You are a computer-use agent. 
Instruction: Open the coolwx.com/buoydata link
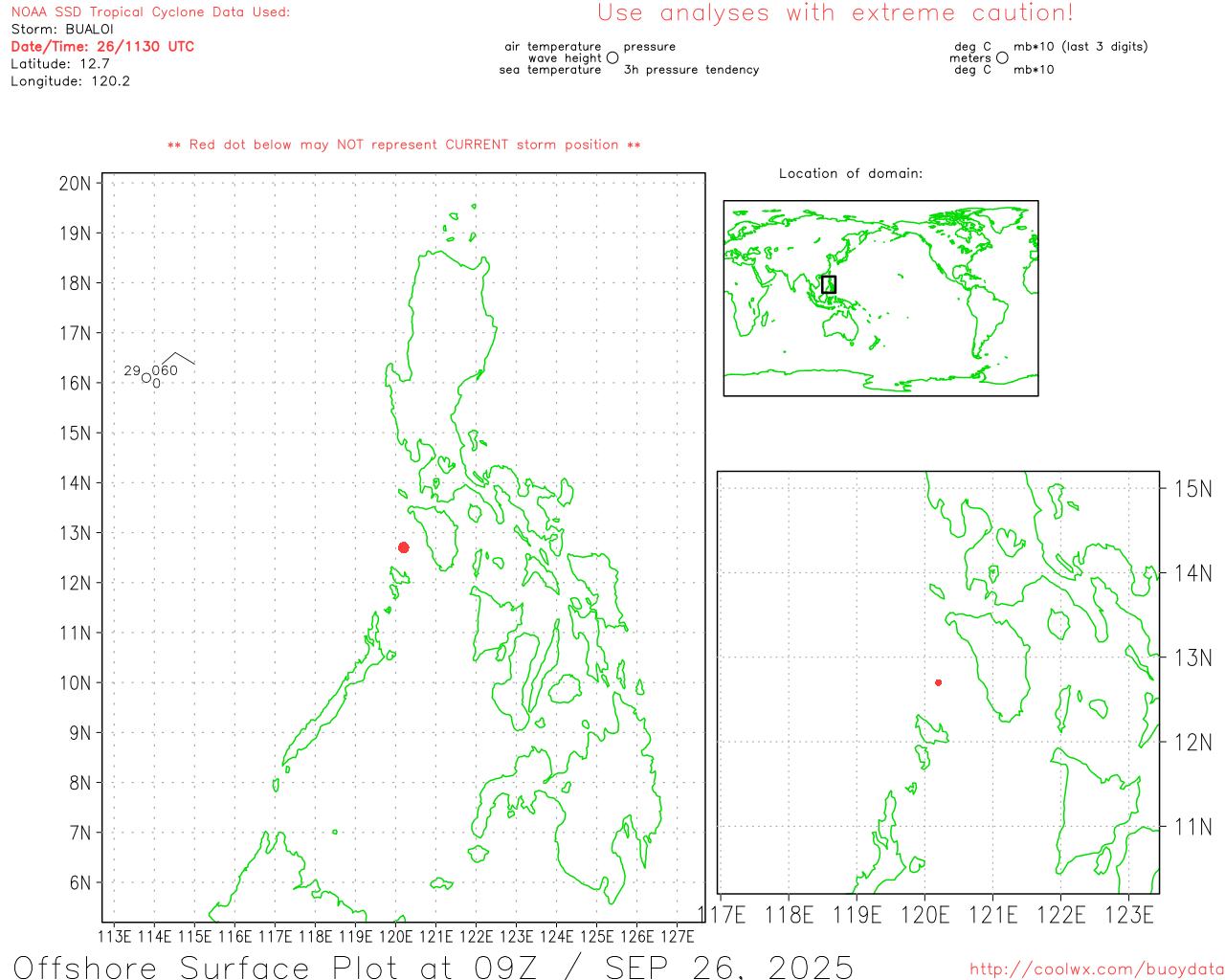click(1096, 969)
